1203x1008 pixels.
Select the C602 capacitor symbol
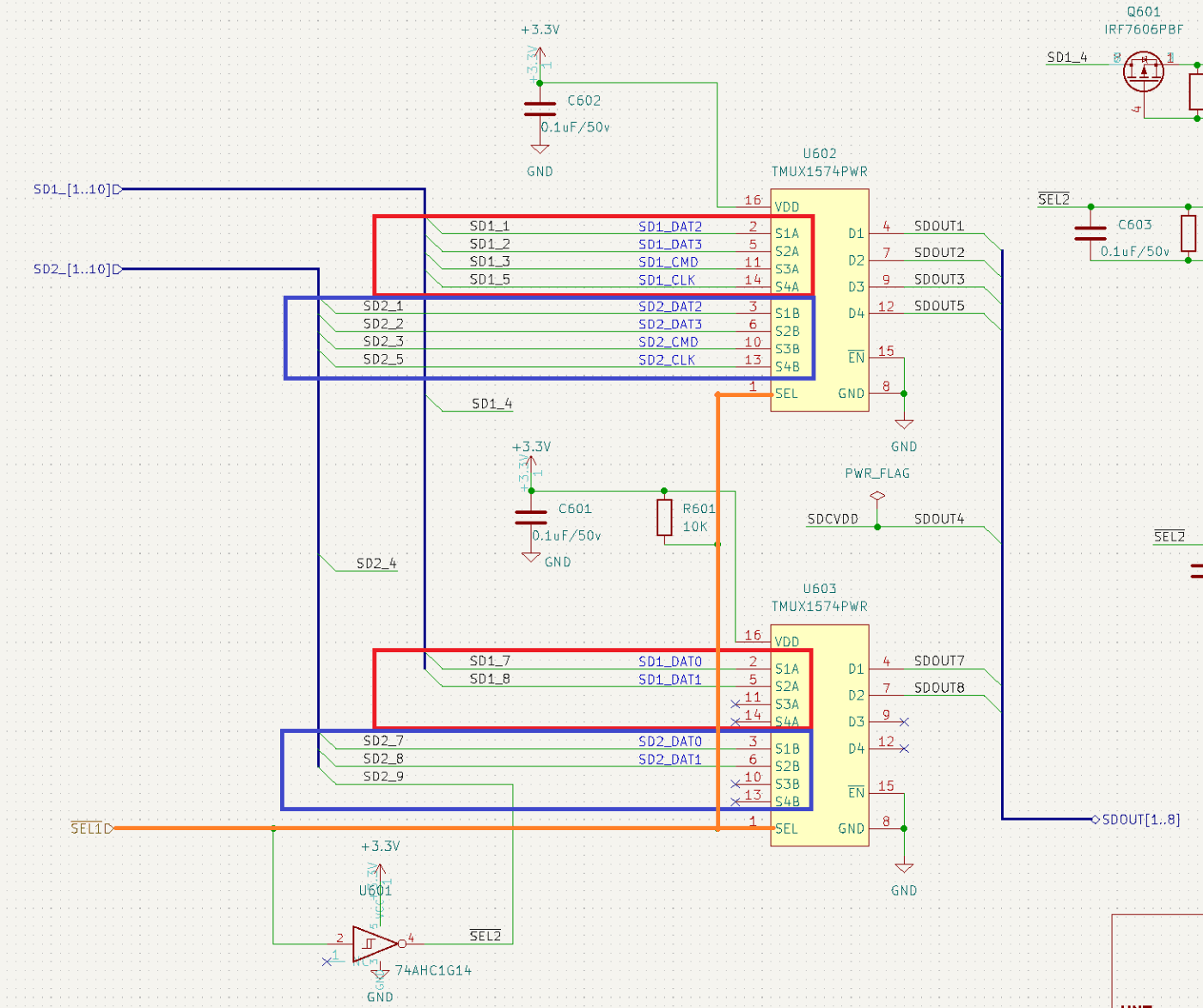(x=540, y=109)
